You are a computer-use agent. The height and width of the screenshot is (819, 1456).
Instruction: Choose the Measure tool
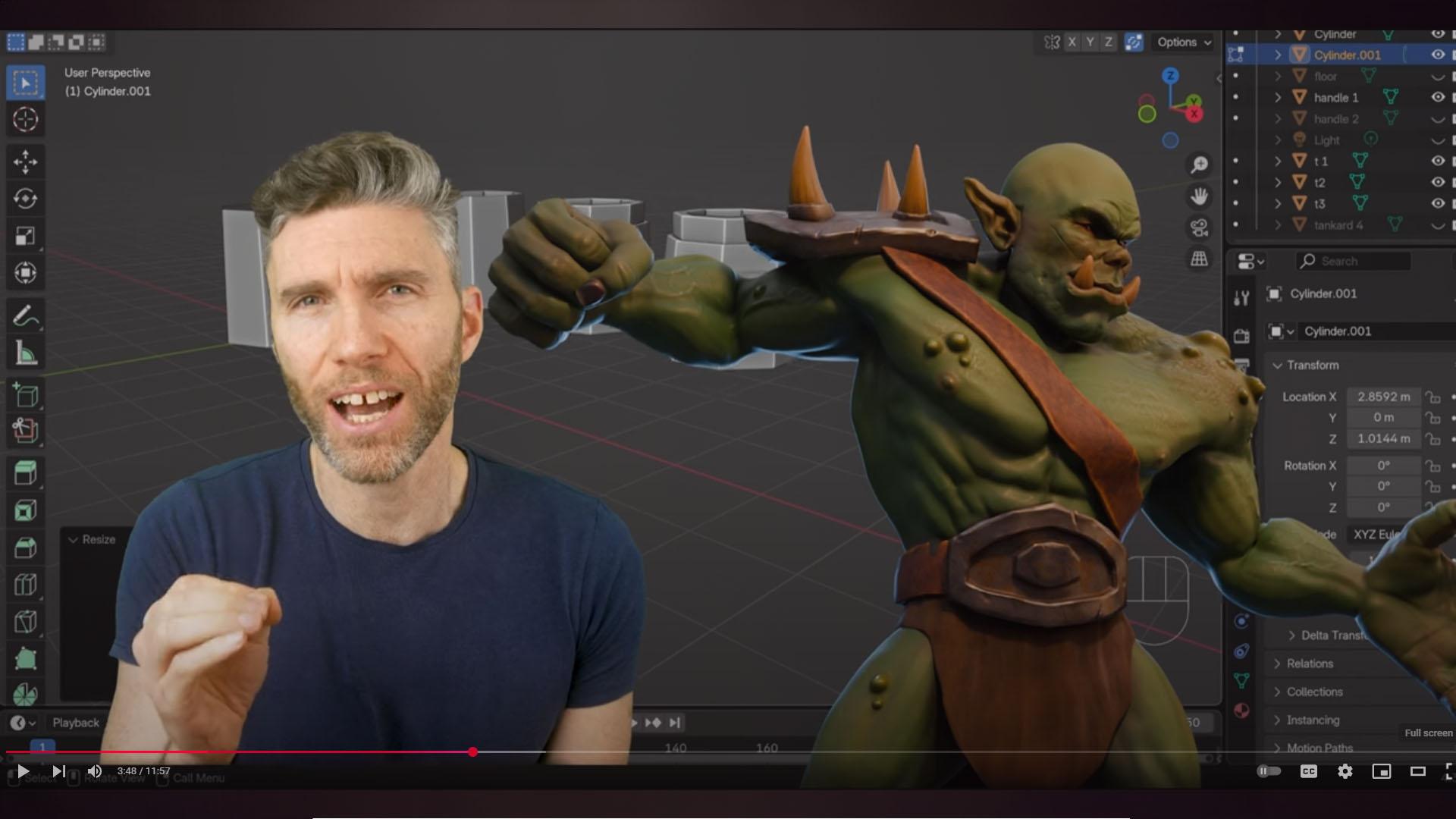[x=25, y=353]
